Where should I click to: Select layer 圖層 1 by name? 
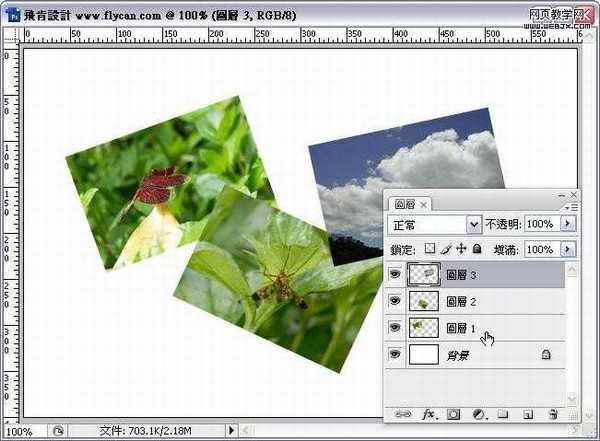click(x=461, y=328)
